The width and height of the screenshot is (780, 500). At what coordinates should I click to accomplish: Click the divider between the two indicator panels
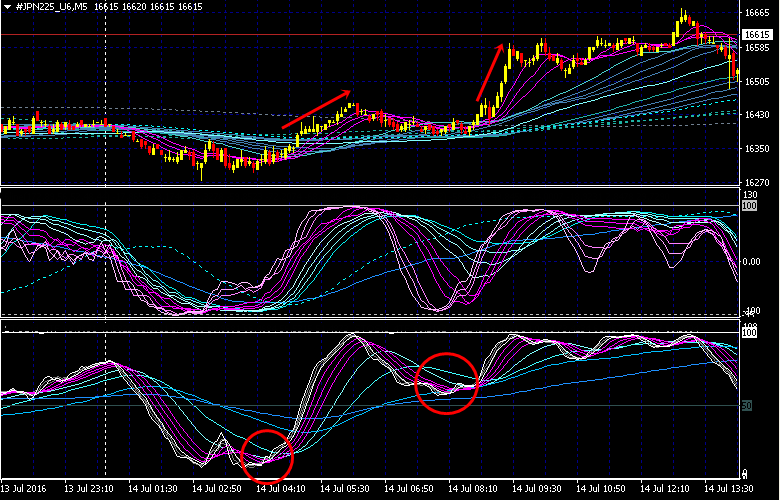coord(370,320)
